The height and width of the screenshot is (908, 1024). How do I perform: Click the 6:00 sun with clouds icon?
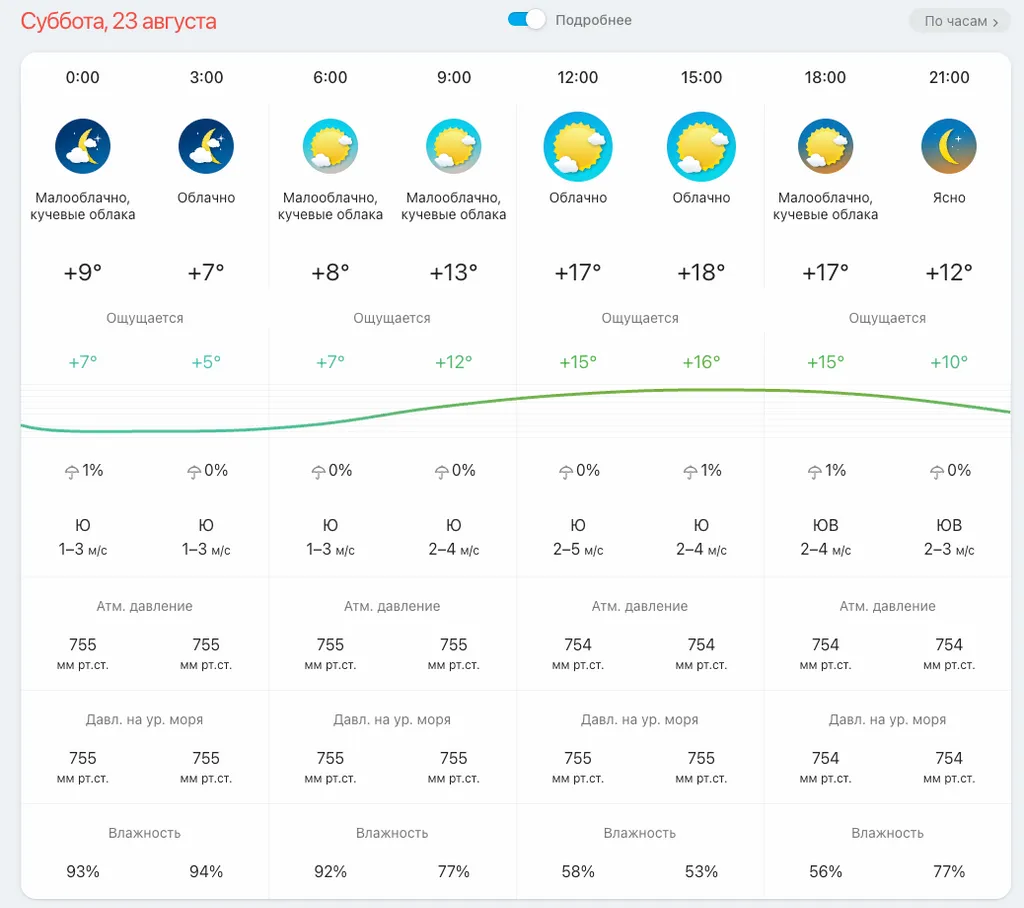(x=330, y=147)
